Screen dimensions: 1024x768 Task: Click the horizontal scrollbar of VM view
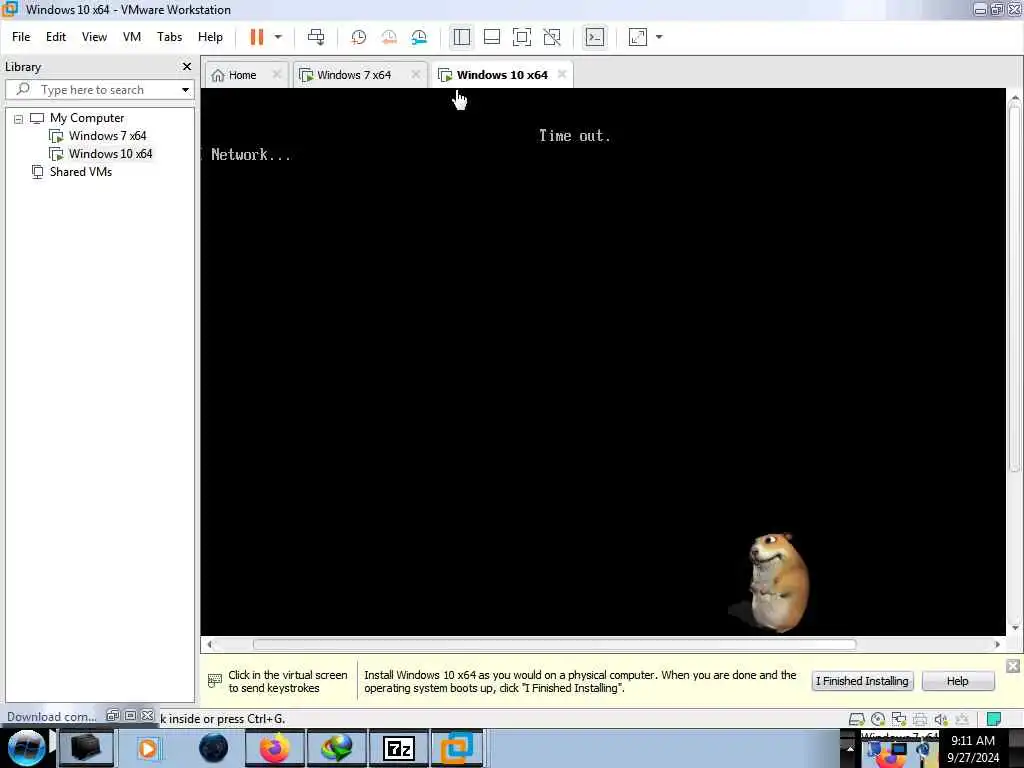click(x=554, y=645)
